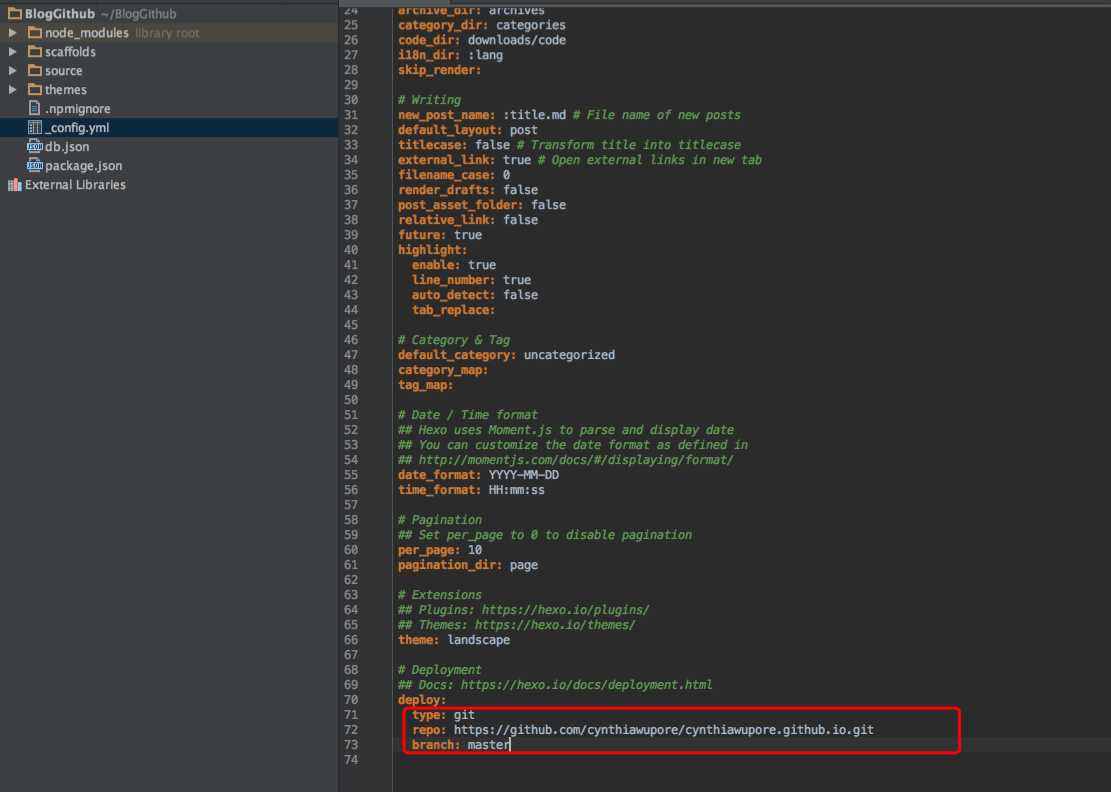The height and width of the screenshot is (792, 1111).
Task: Click 'external_link:' key
Action: (x=446, y=160)
